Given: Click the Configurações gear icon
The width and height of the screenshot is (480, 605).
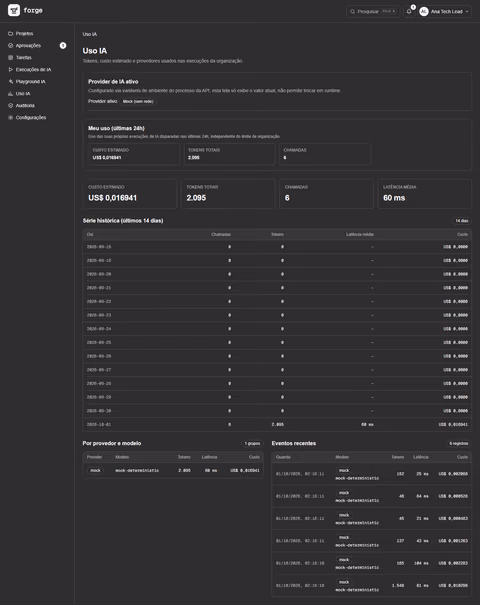Looking at the screenshot, I should (10, 117).
